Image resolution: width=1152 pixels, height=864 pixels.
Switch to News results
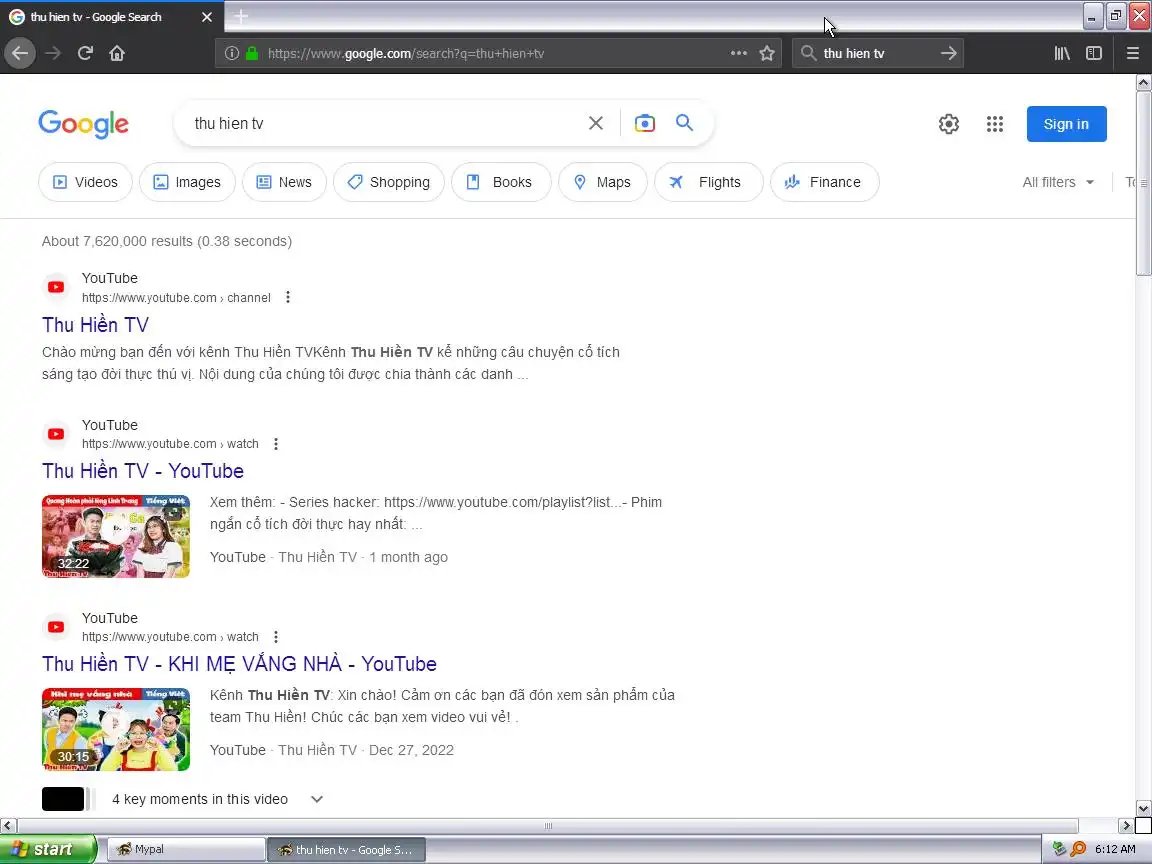pos(284,182)
